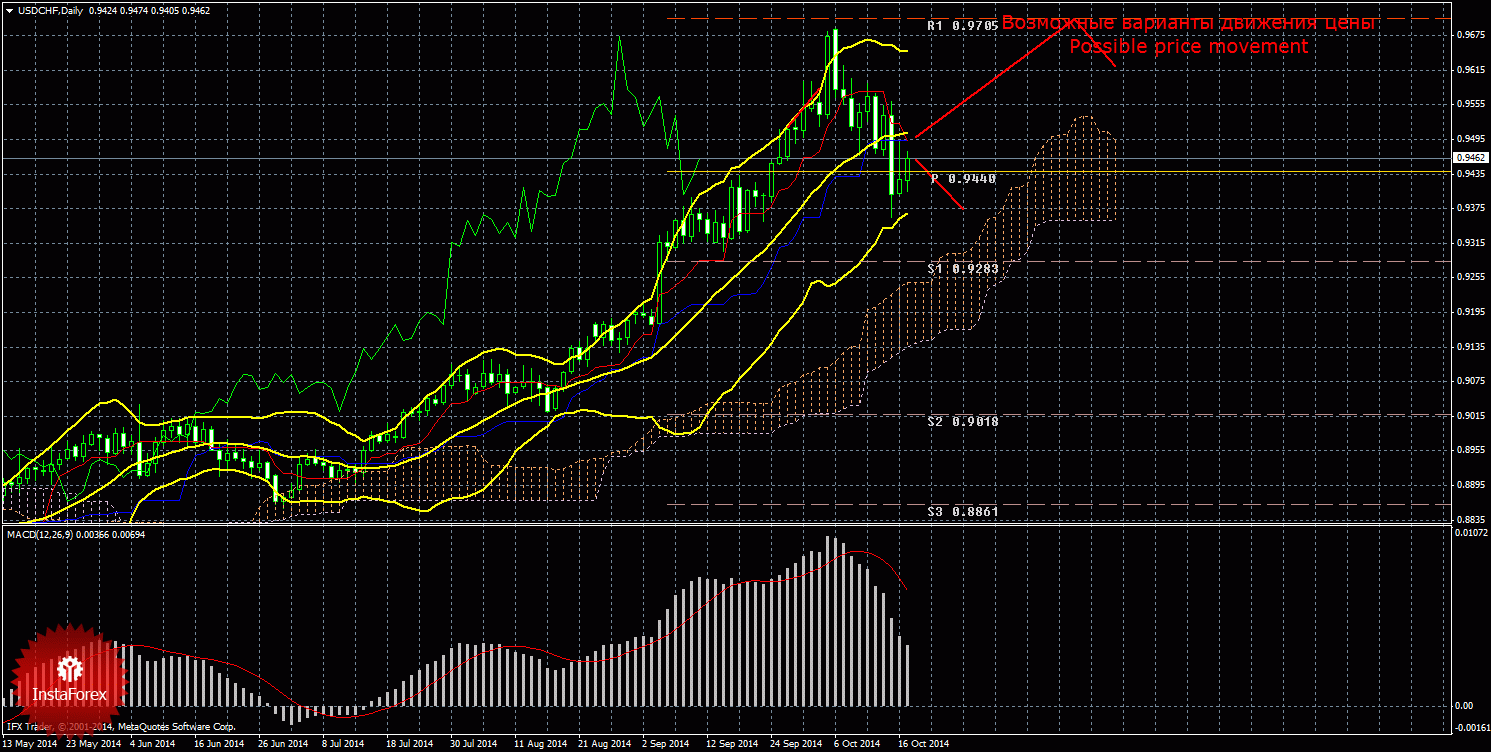Image resolution: width=1491 pixels, height=752 pixels.
Task: Click the 0.9315 price scale value
Action: (1470, 243)
